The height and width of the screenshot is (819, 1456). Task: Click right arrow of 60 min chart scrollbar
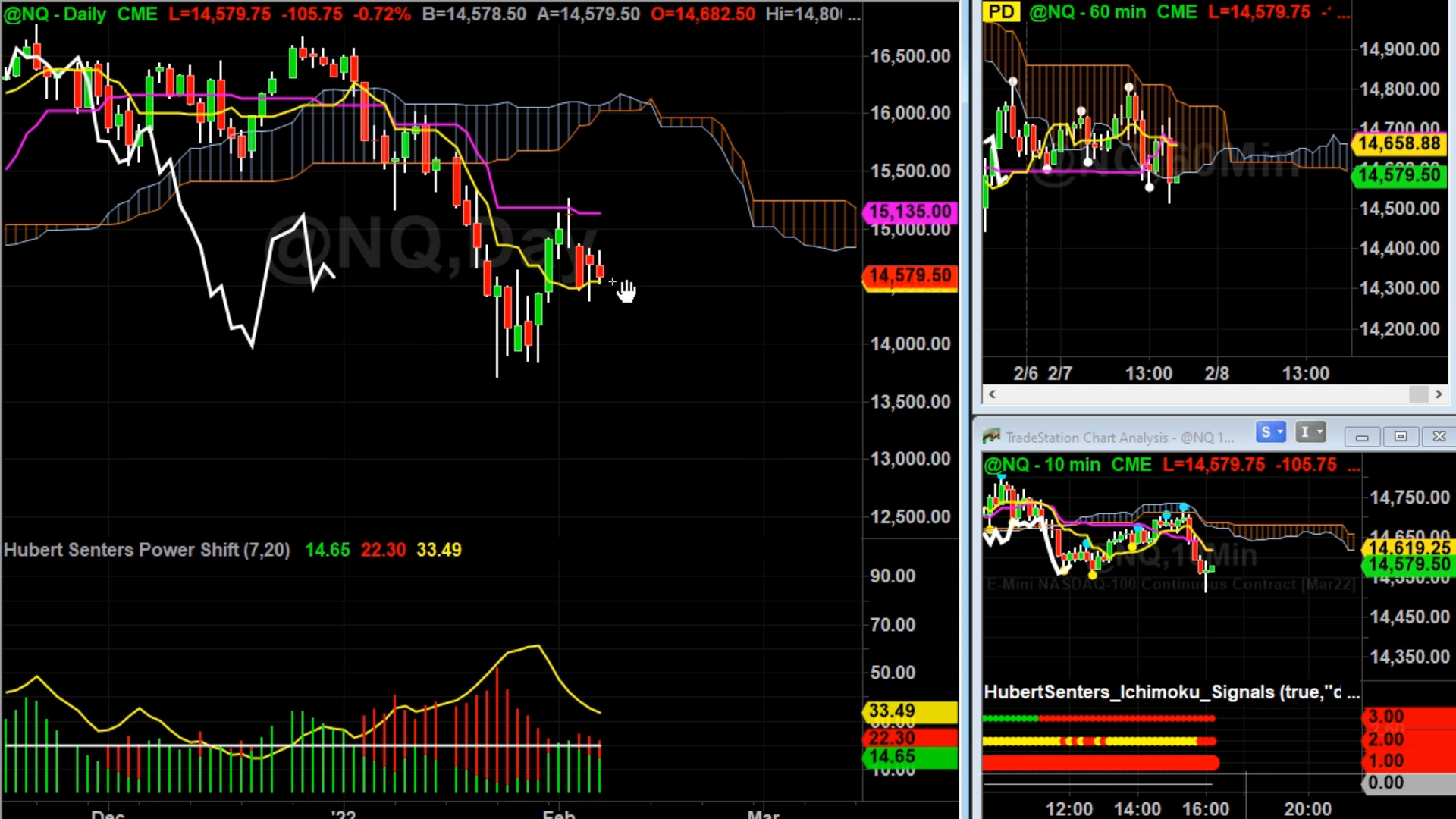1439,394
